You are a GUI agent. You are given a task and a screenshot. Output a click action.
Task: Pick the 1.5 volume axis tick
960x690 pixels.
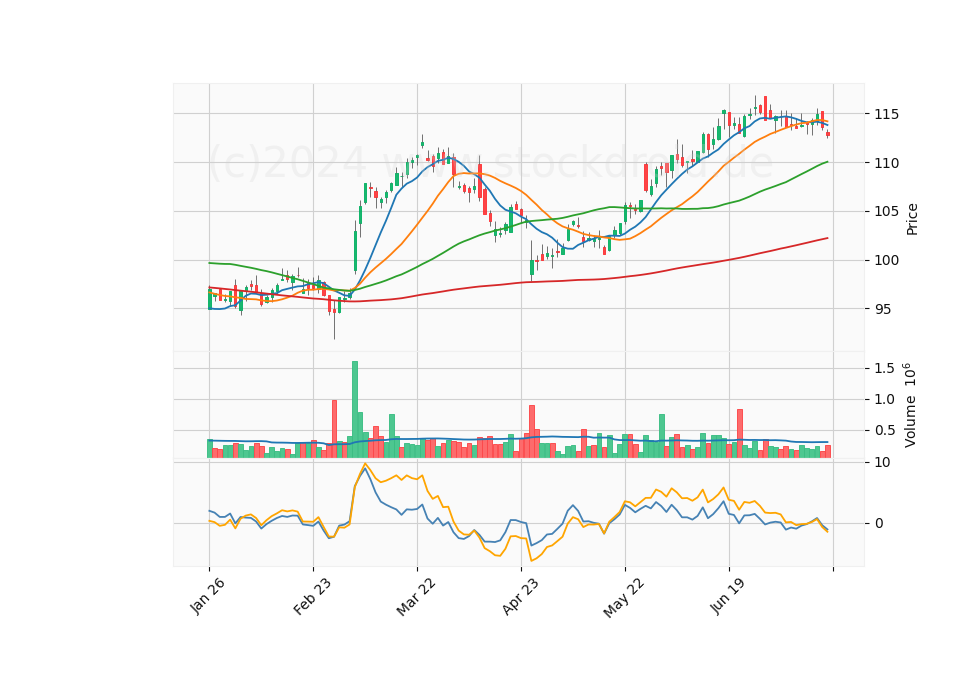885,368
